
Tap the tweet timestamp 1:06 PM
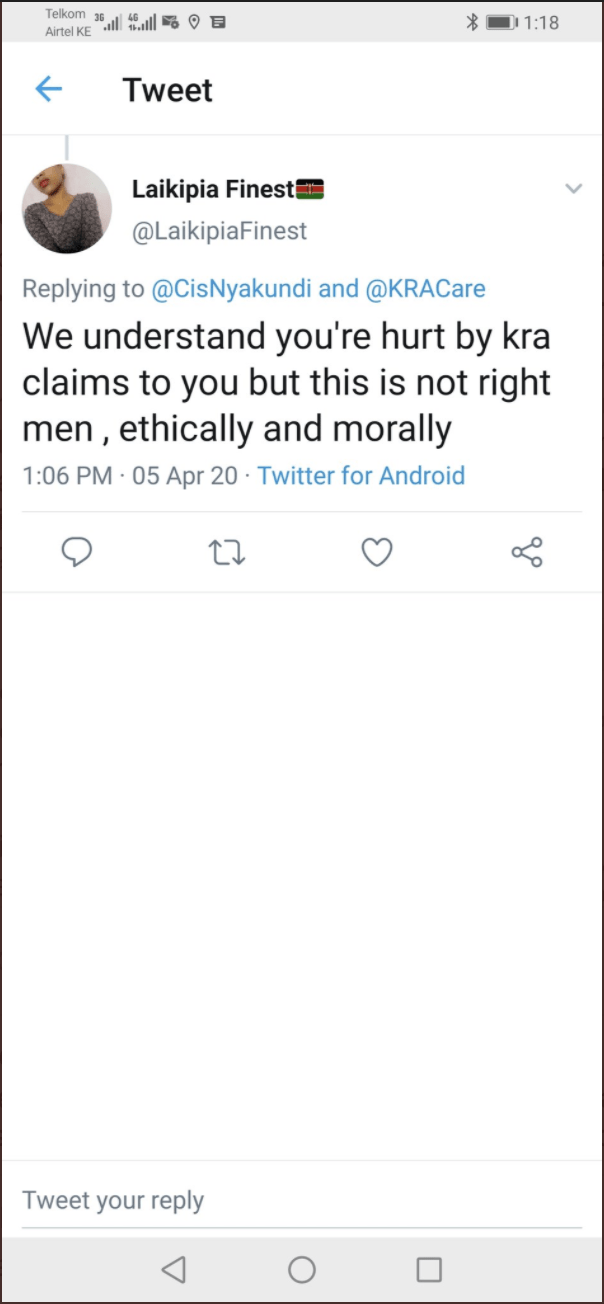[67, 475]
